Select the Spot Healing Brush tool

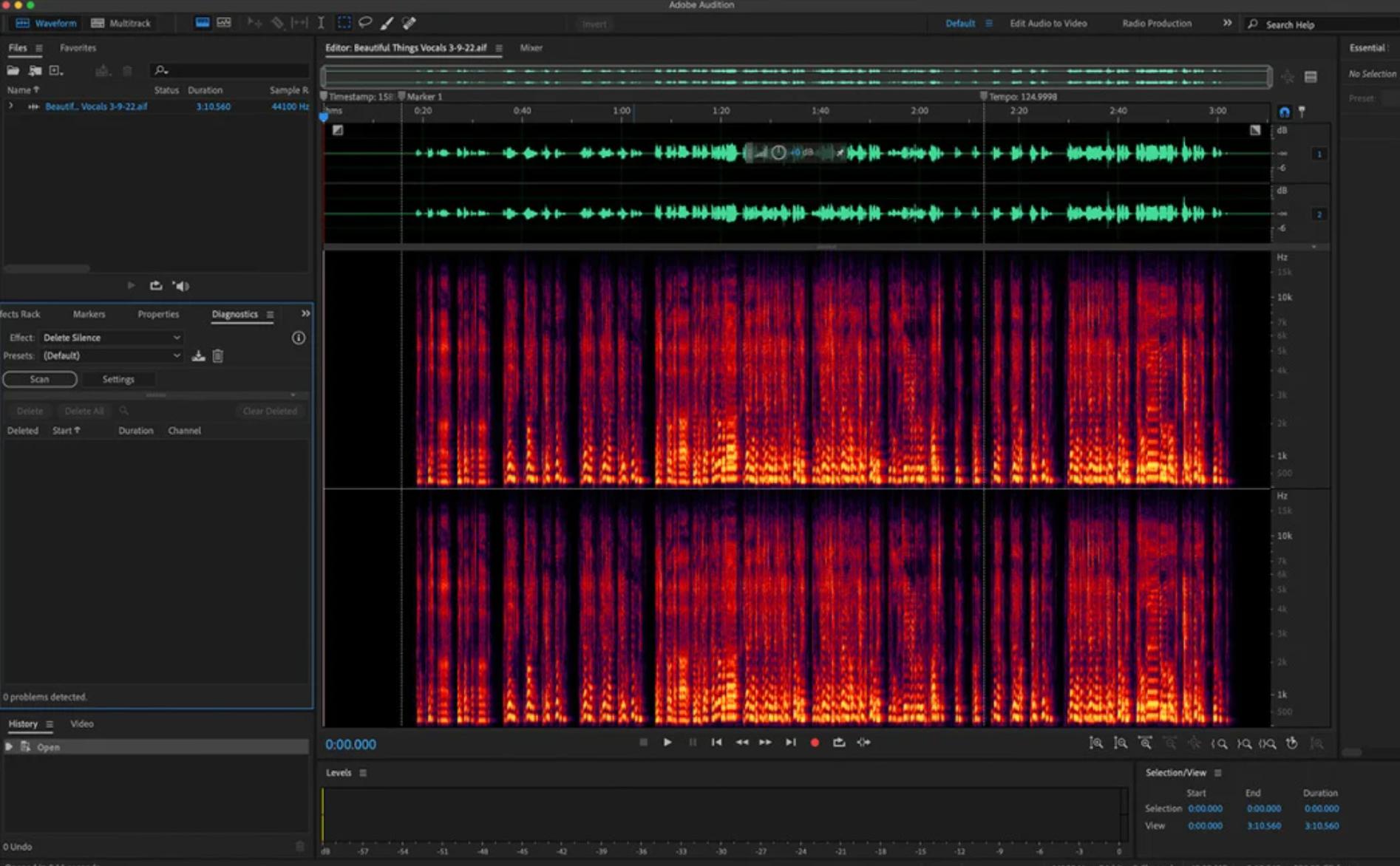(x=409, y=23)
